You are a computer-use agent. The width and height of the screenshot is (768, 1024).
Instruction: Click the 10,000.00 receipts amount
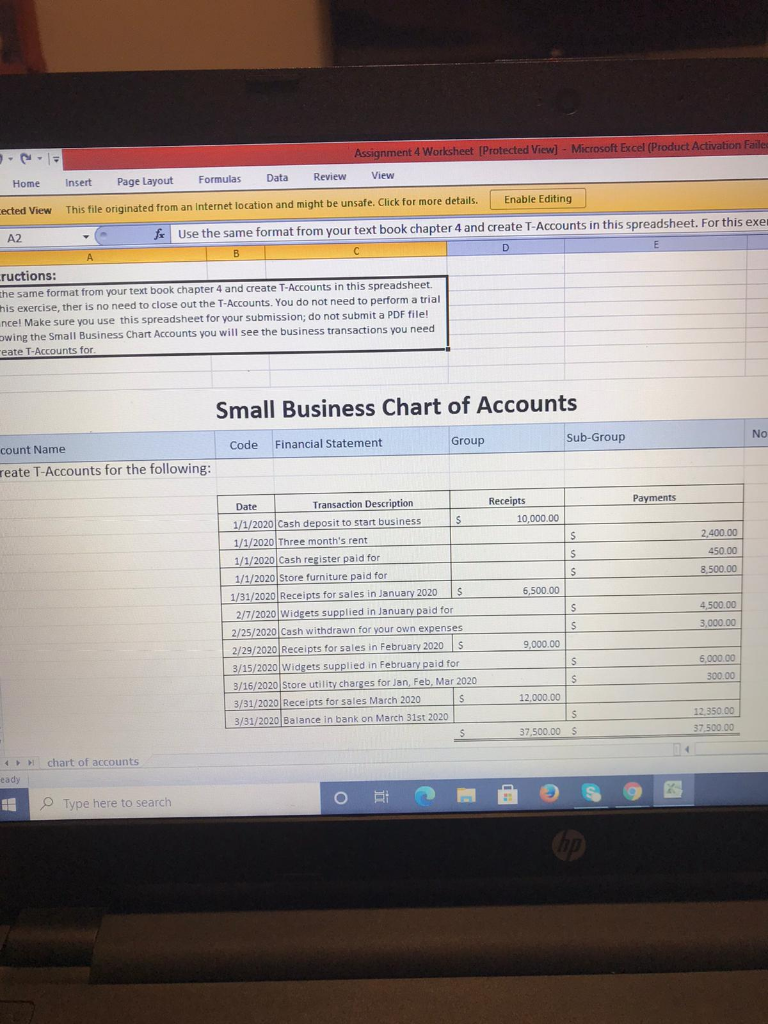click(537, 519)
